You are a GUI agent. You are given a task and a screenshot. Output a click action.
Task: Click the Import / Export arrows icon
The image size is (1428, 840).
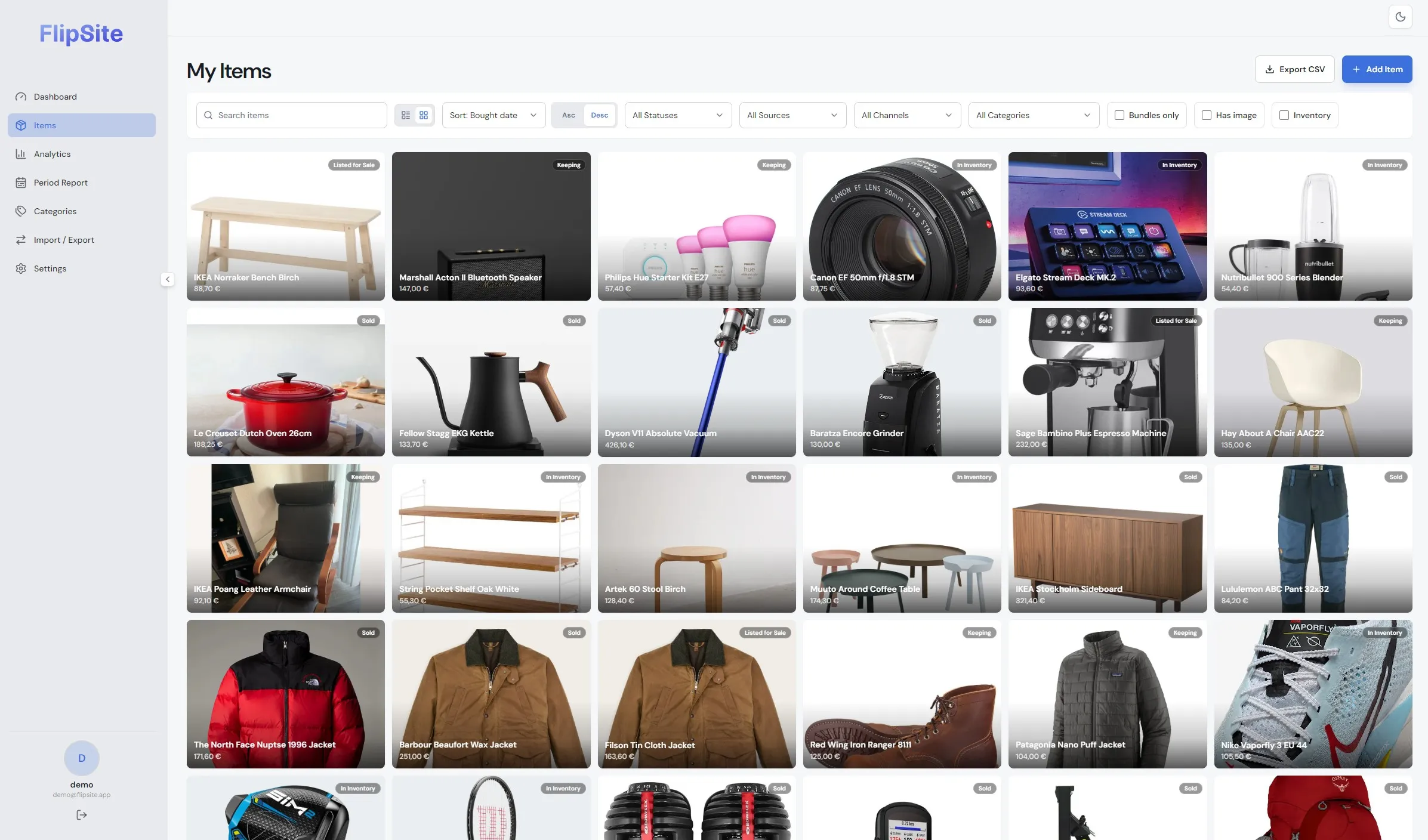click(x=21, y=240)
